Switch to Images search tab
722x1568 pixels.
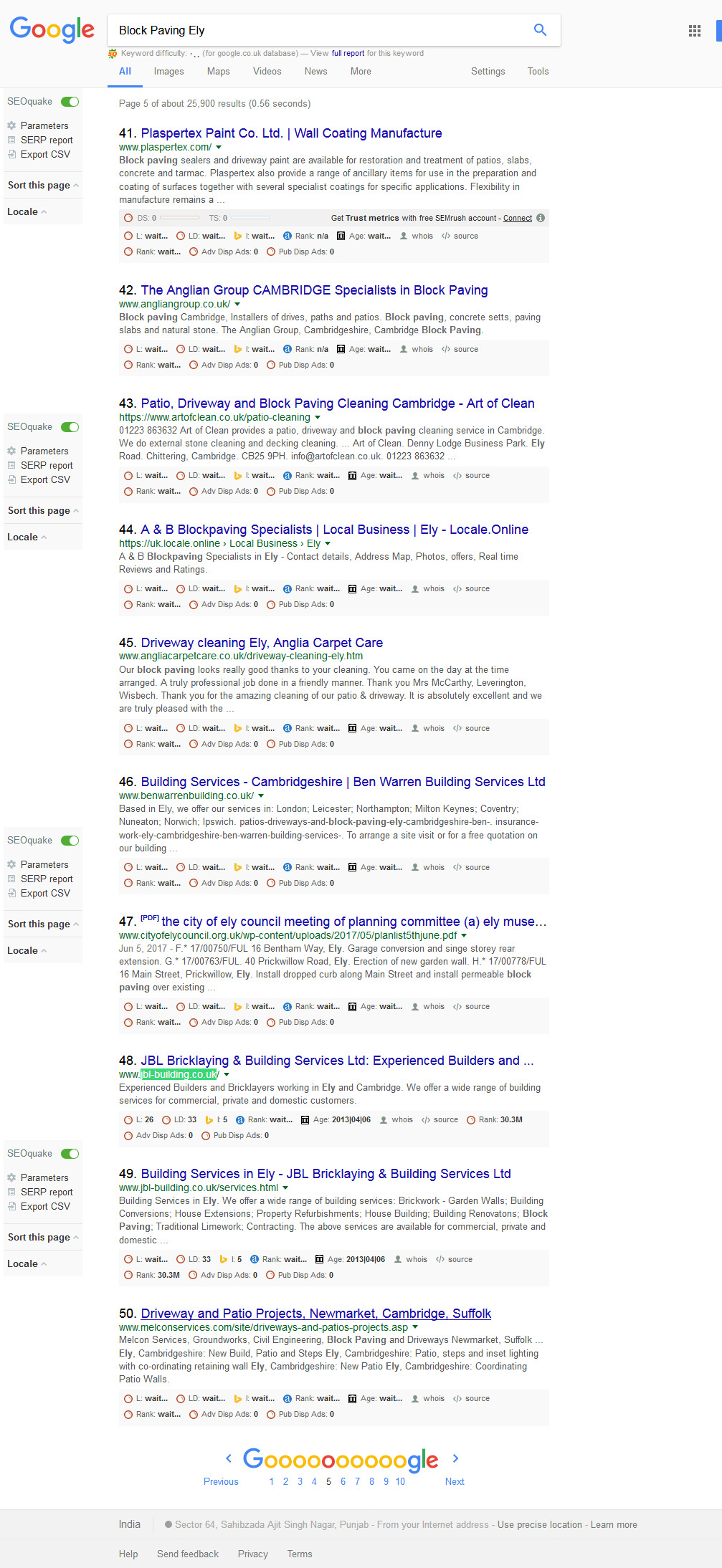pos(168,72)
